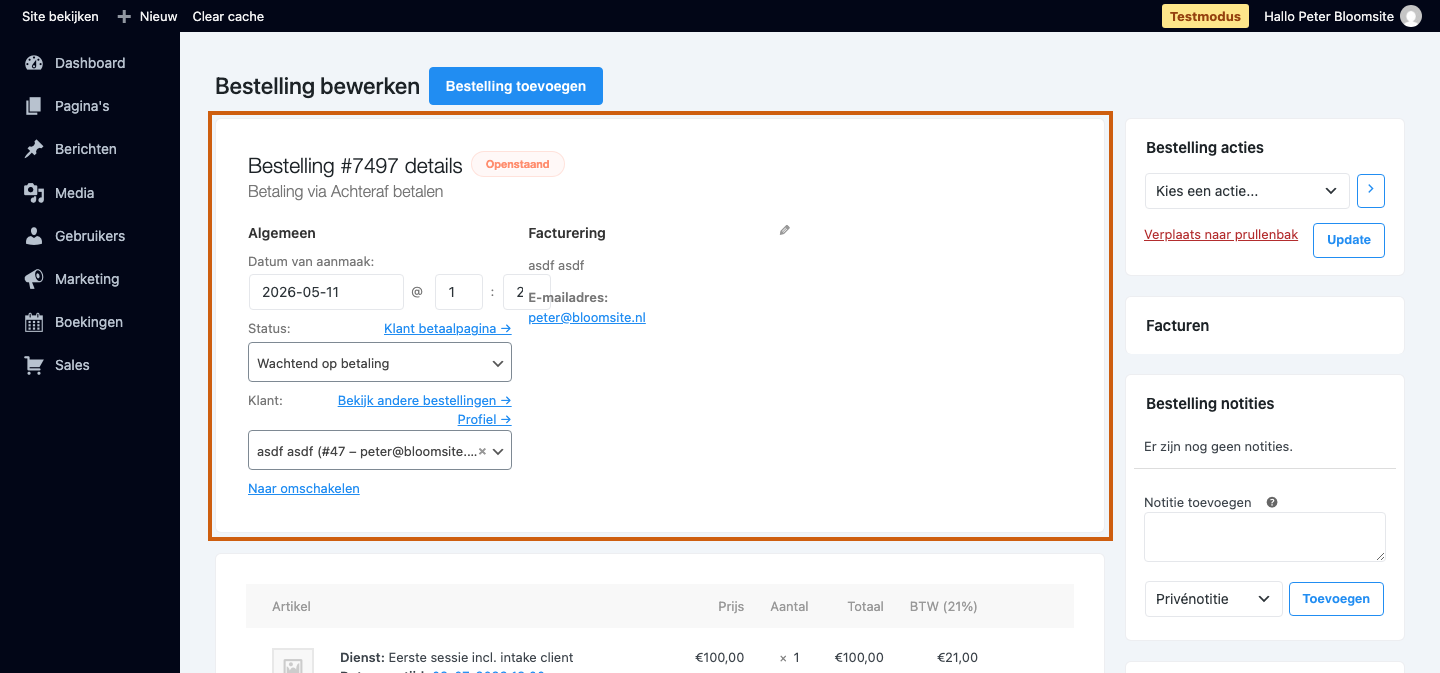Click Clear cache in admin bar
The width and height of the screenshot is (1440, 673).
228,16
